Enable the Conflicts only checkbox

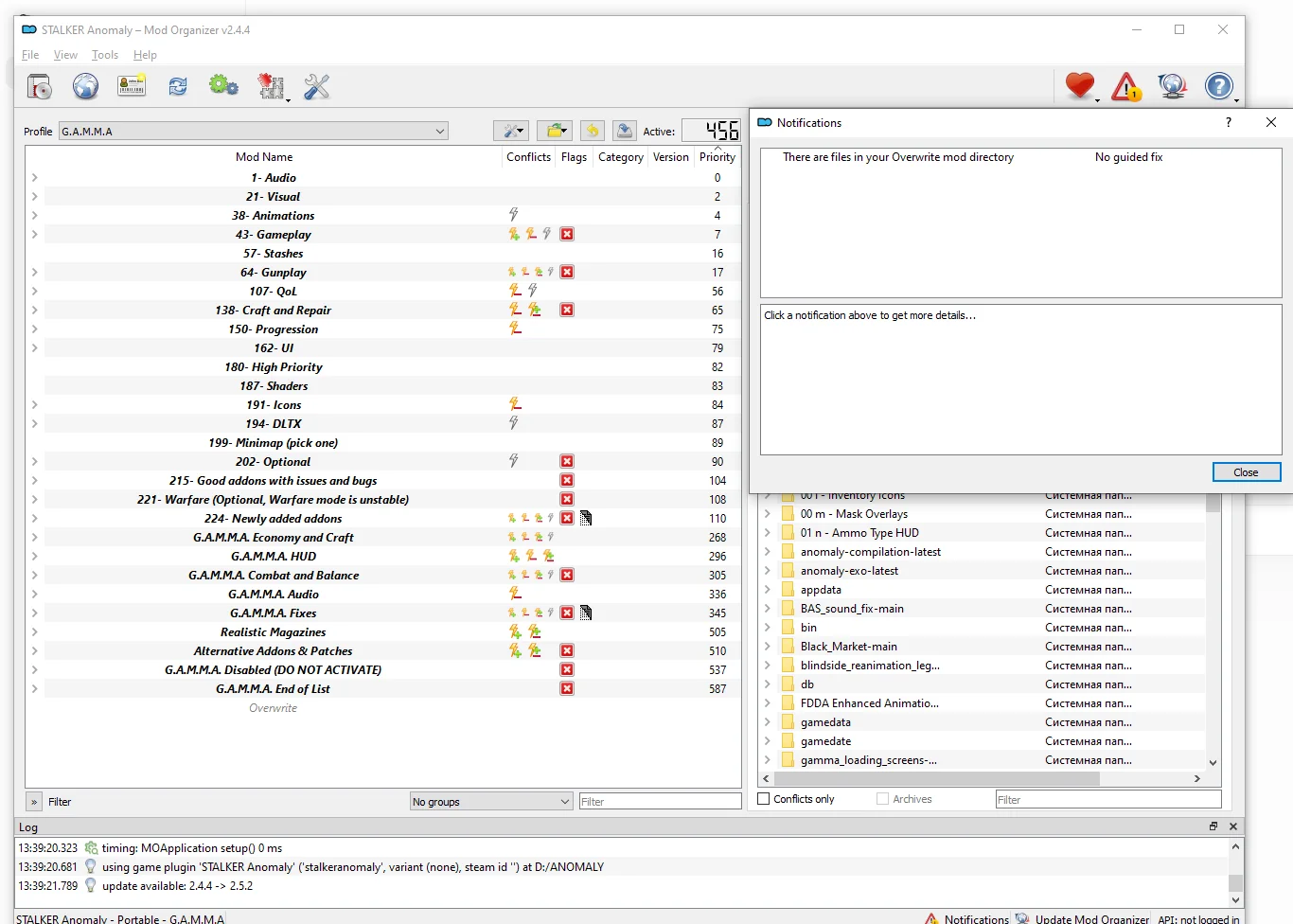(764, 799)
